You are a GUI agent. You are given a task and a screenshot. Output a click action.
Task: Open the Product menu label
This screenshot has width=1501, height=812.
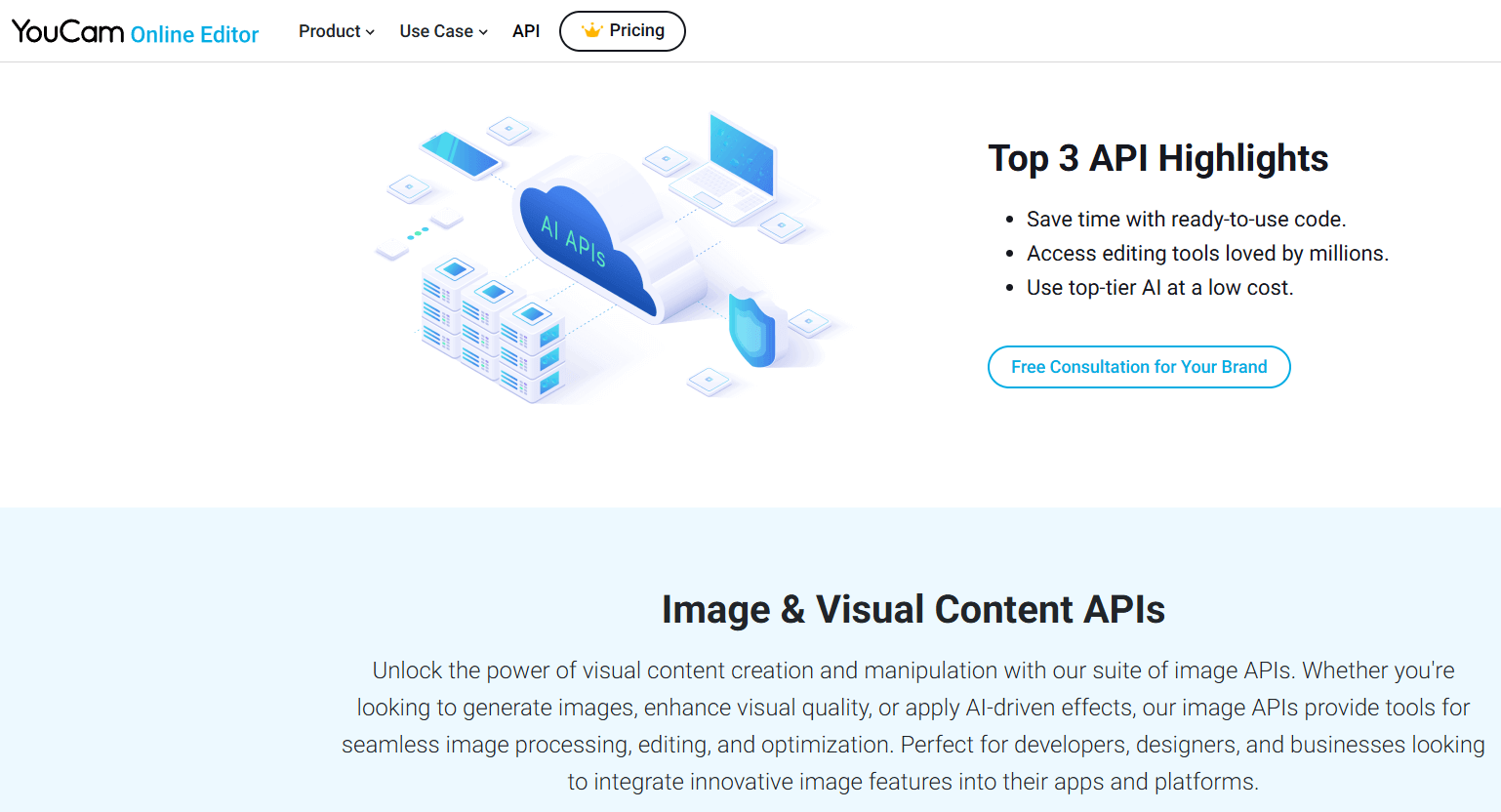pyautogui.click(x=329, y=31)
